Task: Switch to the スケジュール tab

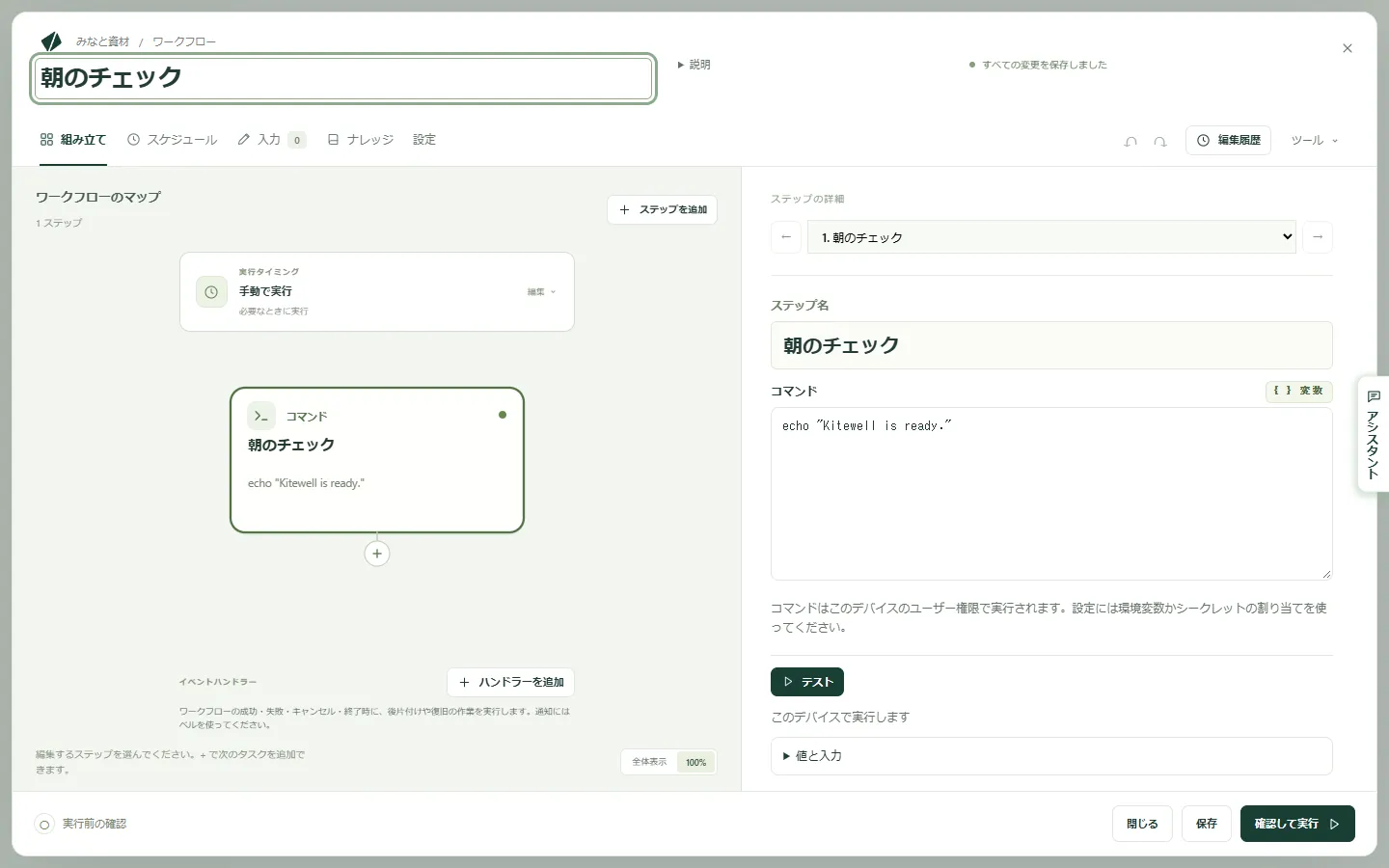Action: coord(173,140)
